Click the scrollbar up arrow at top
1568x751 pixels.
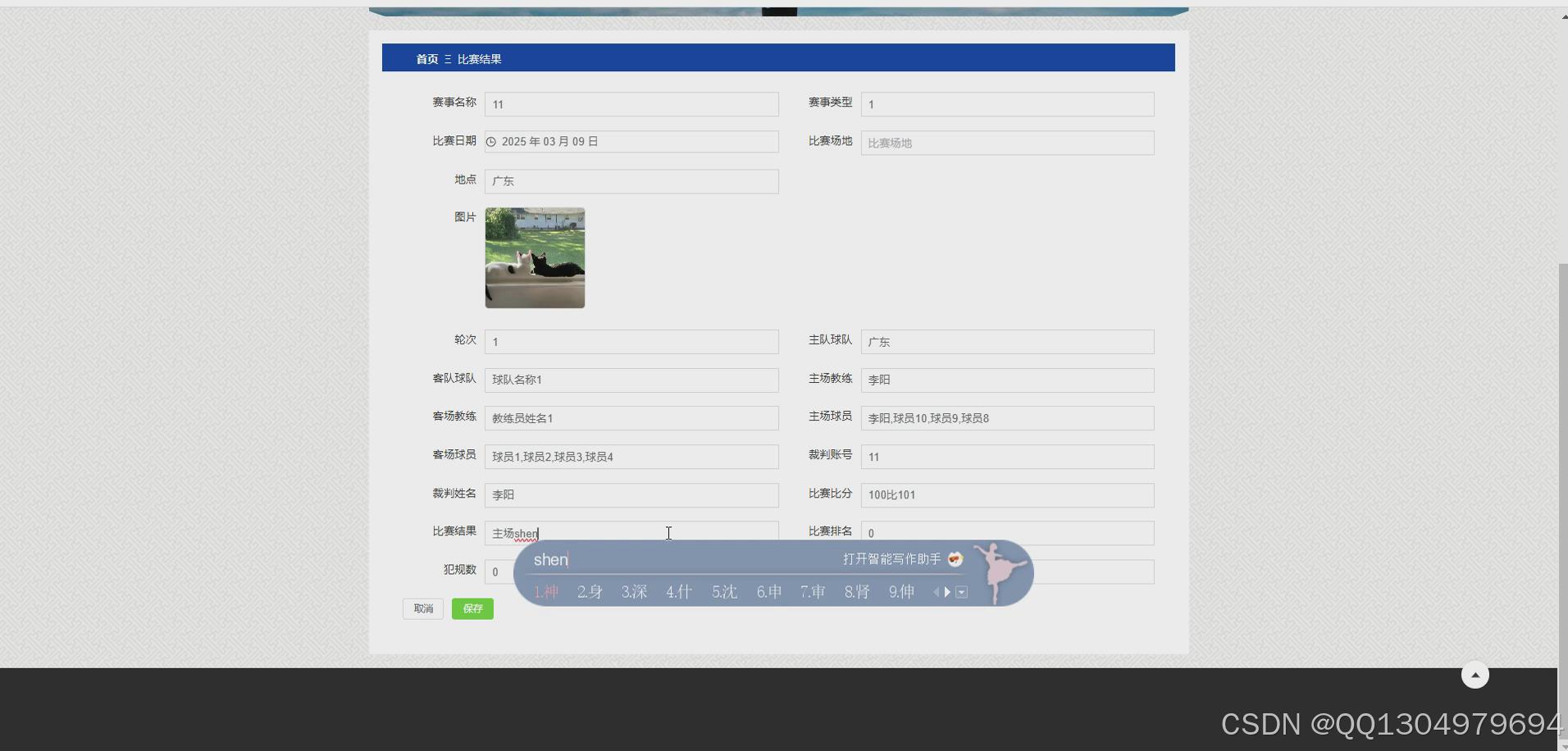[x=1563, y=16]
